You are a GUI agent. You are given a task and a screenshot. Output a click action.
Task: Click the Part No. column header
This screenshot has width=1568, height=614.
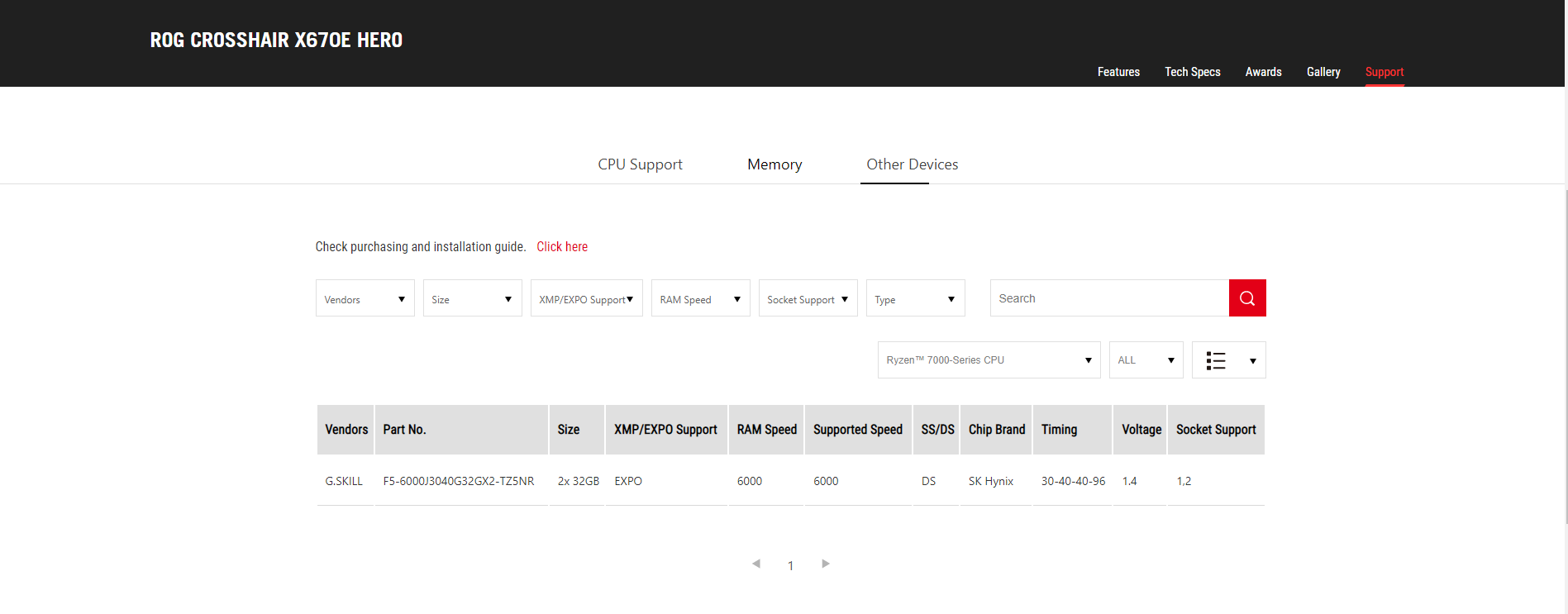pyautogui.click(x=461, y=430)
